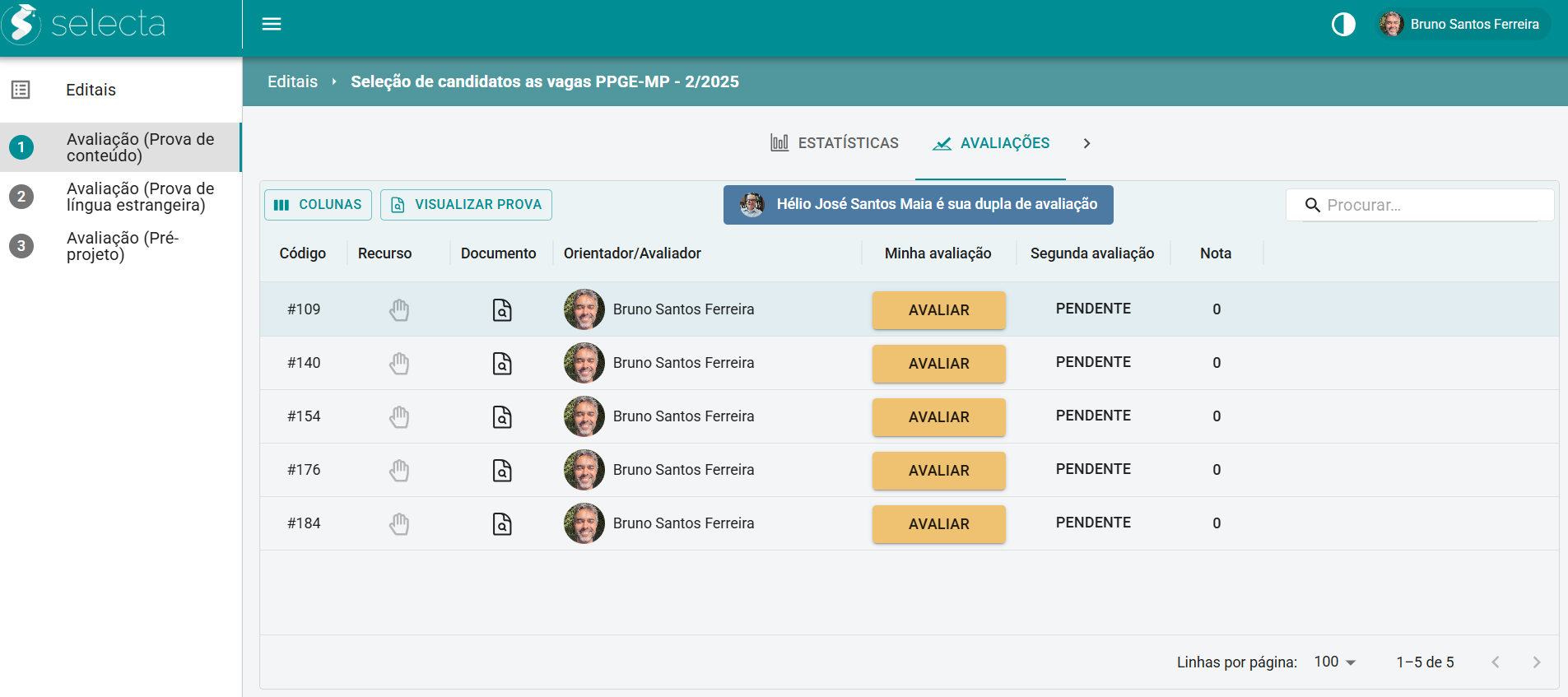
Task: Open the Bruno Santos Ferreira user menu
Action: pos(1463,24)
